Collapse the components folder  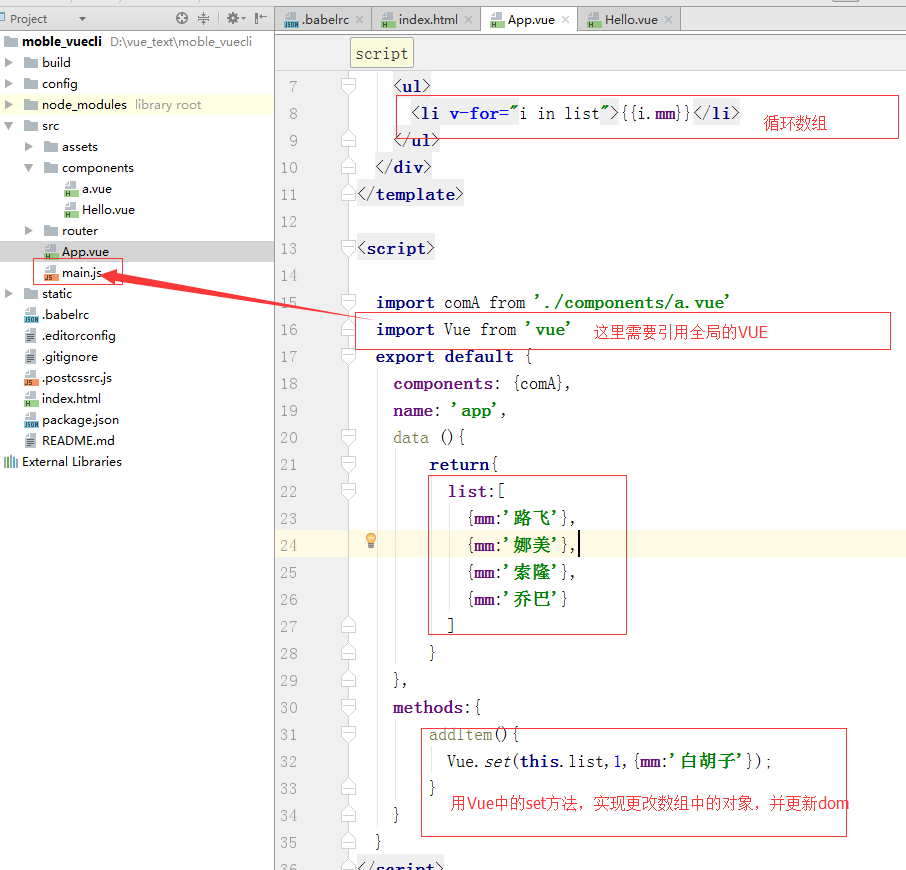coord(29,168)
